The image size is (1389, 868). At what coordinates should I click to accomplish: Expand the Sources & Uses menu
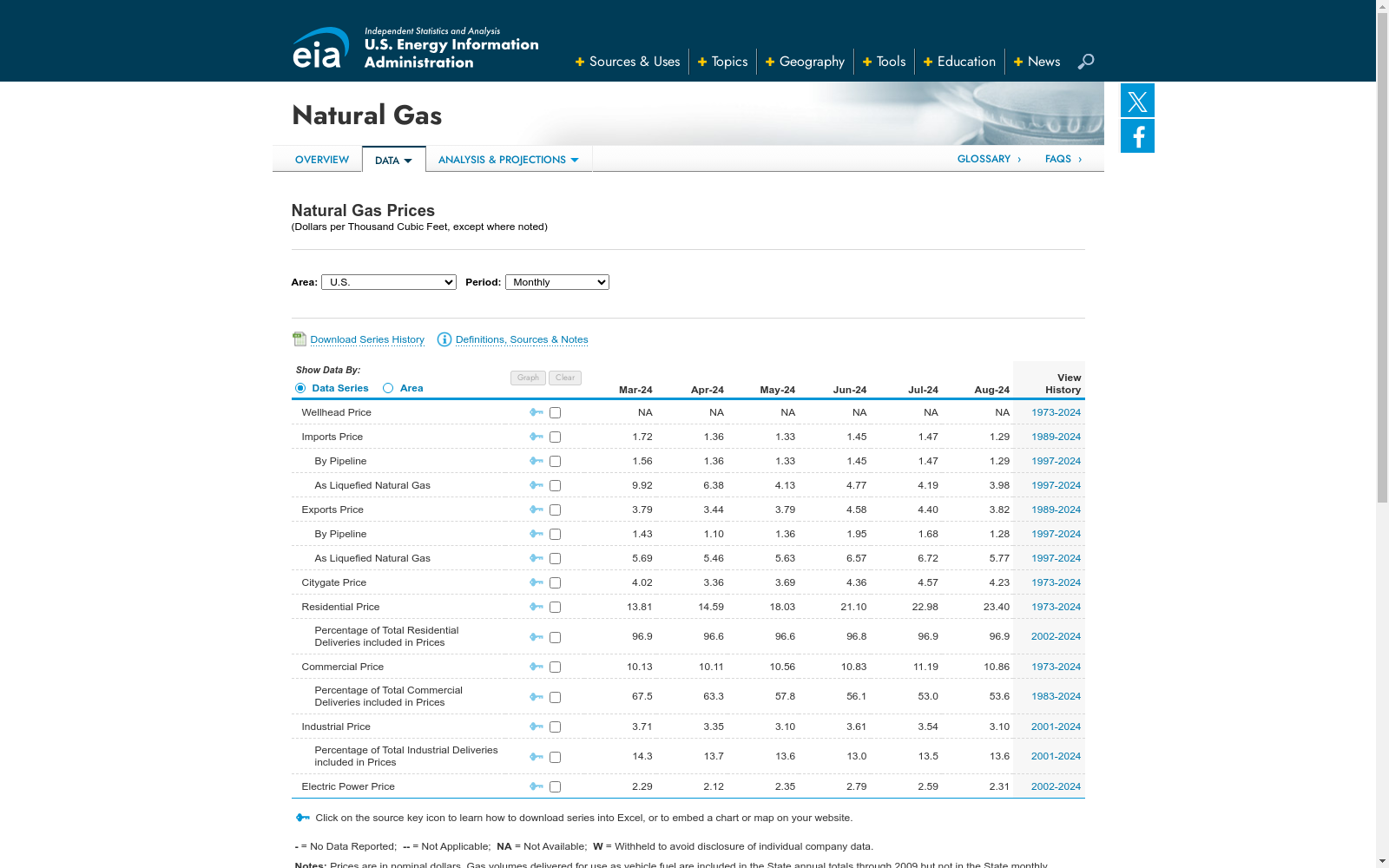click(628, 62)
